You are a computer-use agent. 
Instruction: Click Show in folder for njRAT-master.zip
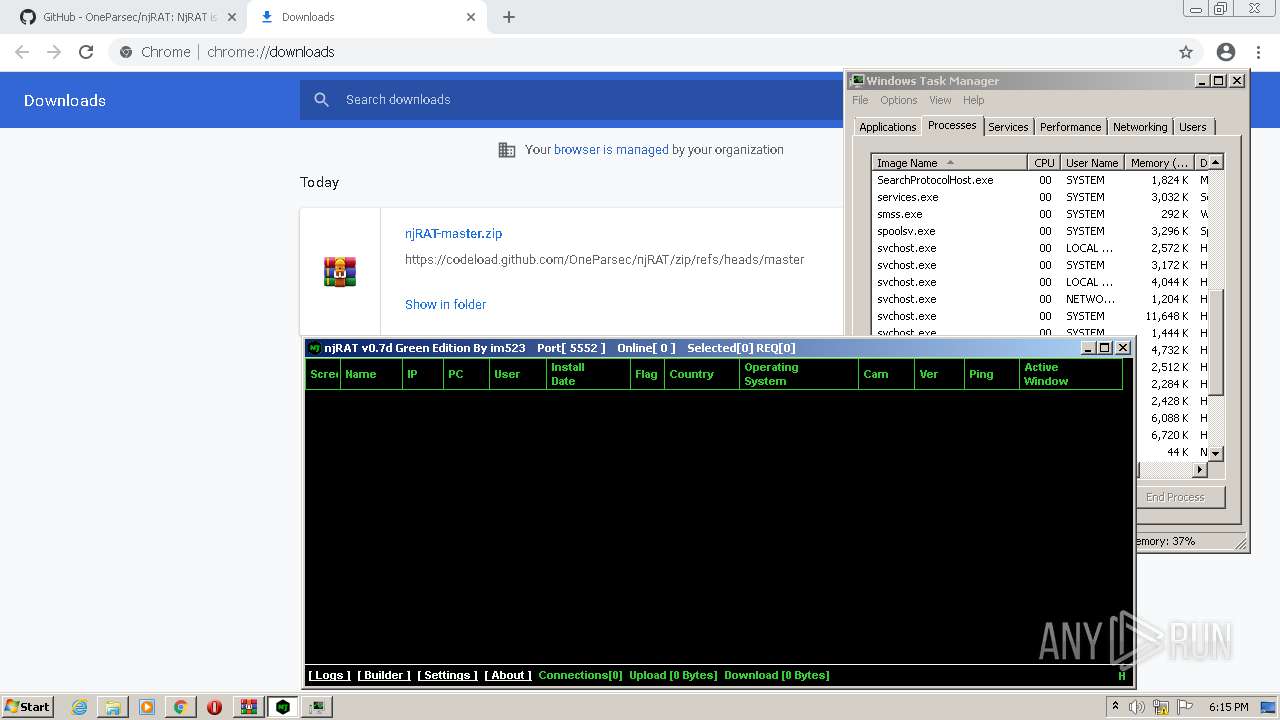click(445, 304)
